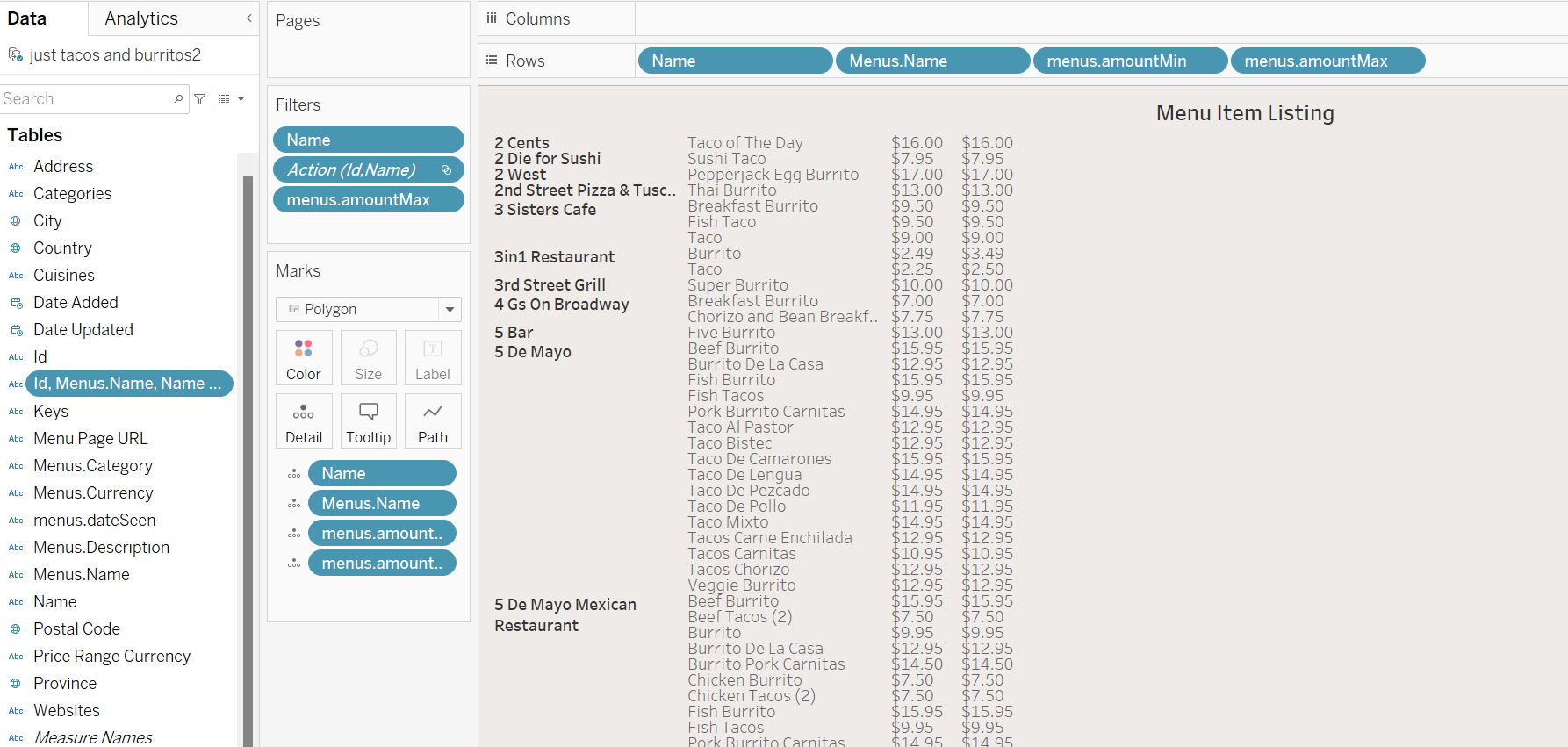Click the 4 Gs On Broadway row header
Viewport: 1568px width, 747px height.
[562, 305]
